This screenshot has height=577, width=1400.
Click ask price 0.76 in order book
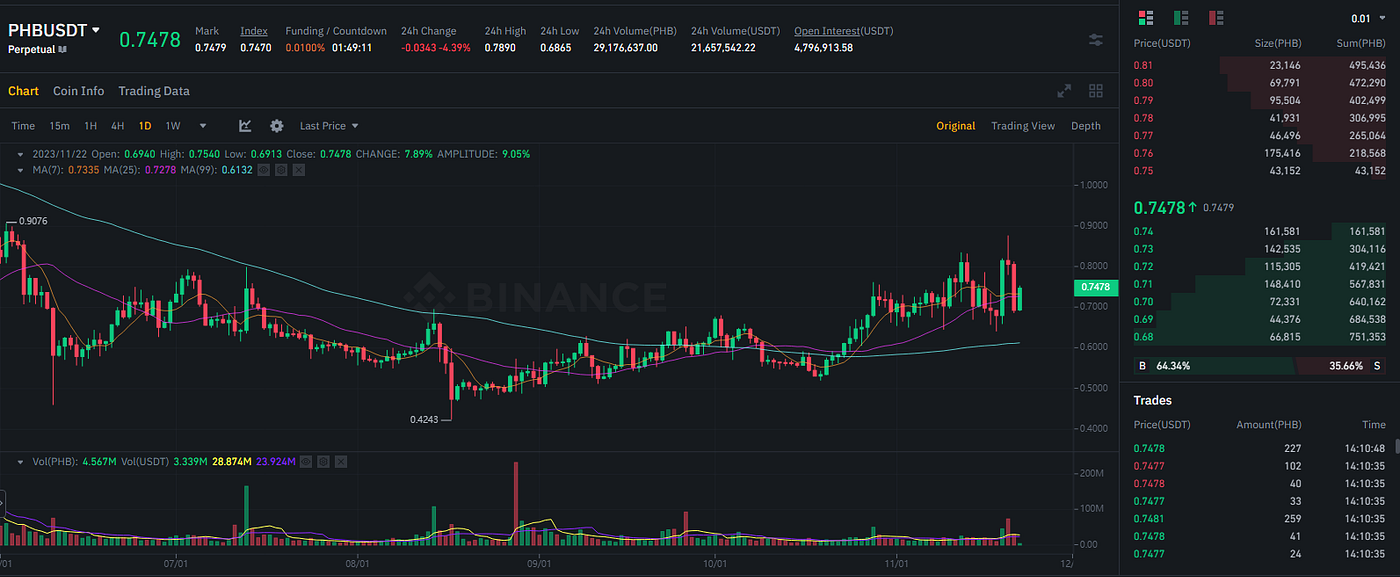pos(1143,153)
